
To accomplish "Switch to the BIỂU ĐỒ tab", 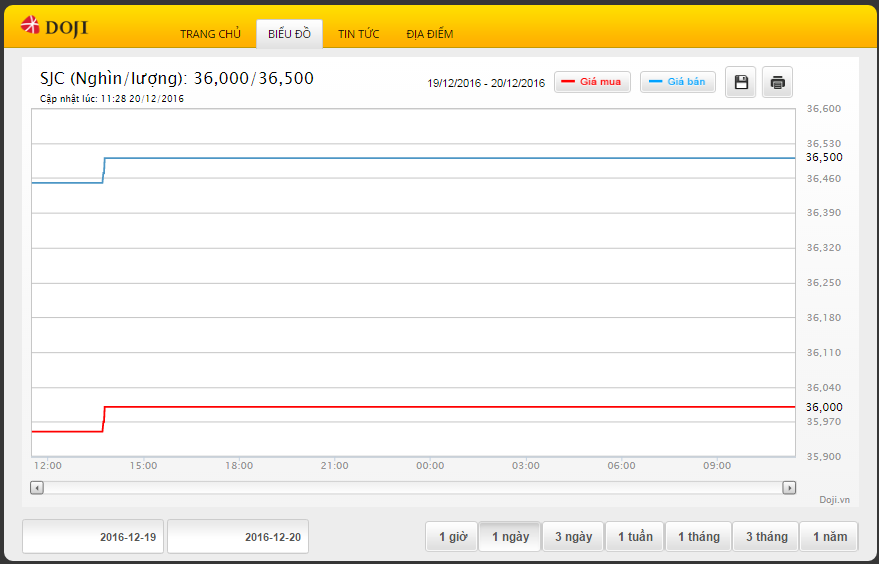I will (x=289, y=34).
